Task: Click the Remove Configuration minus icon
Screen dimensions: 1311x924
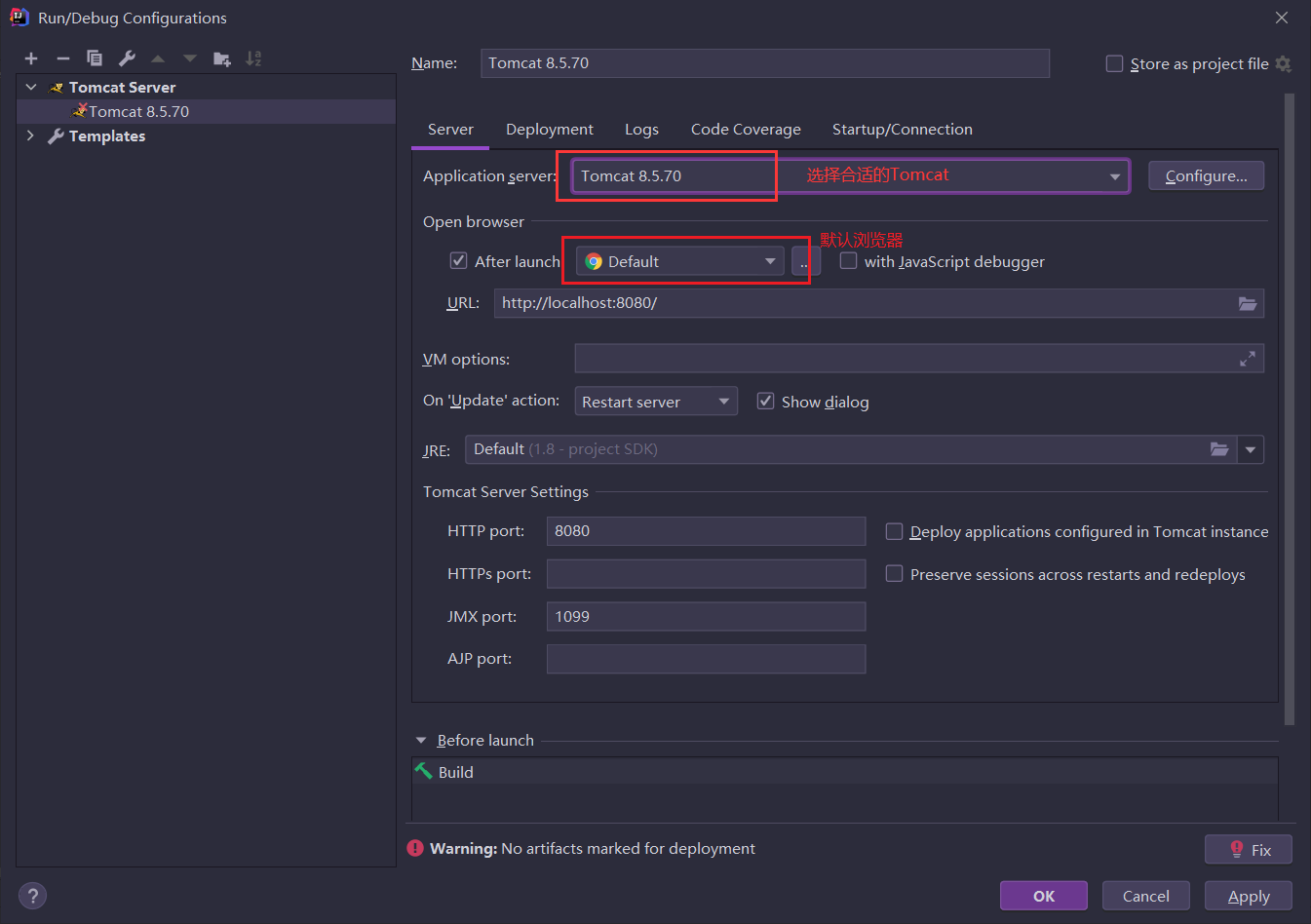Action: click(x=63, y=58)
